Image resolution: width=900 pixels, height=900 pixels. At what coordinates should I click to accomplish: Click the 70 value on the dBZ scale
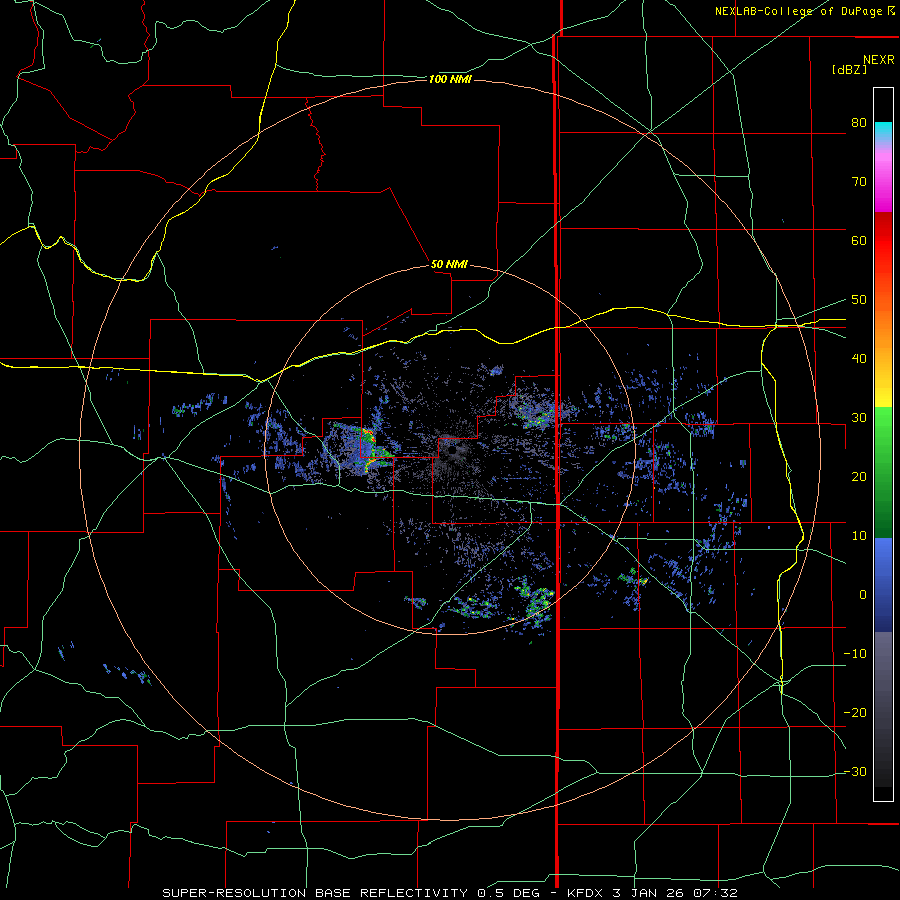(859, 182)
